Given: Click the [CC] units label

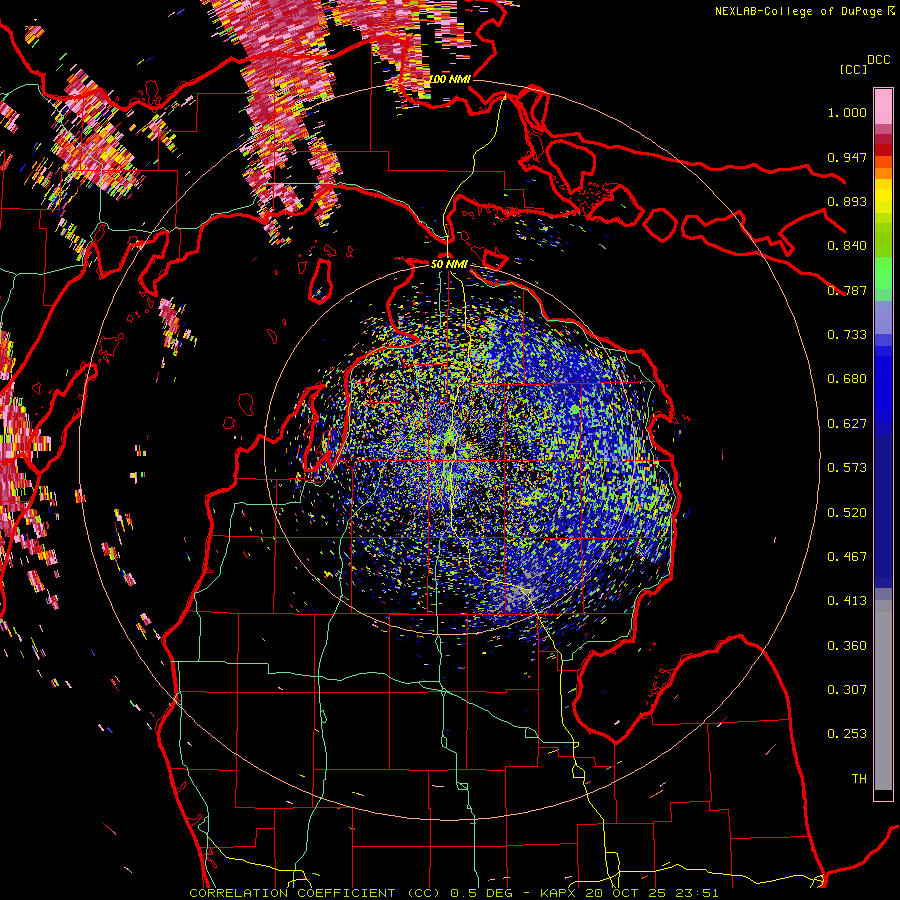Looking at the screenshot, I should click(853, 69).
